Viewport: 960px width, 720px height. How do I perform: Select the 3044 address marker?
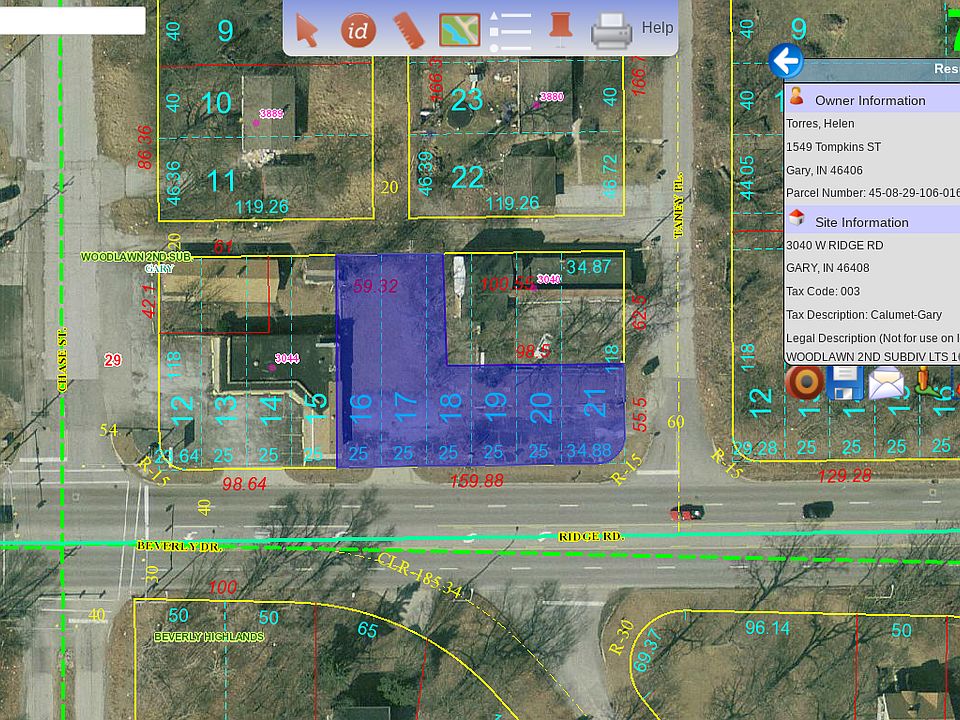(x=272, y=366)
